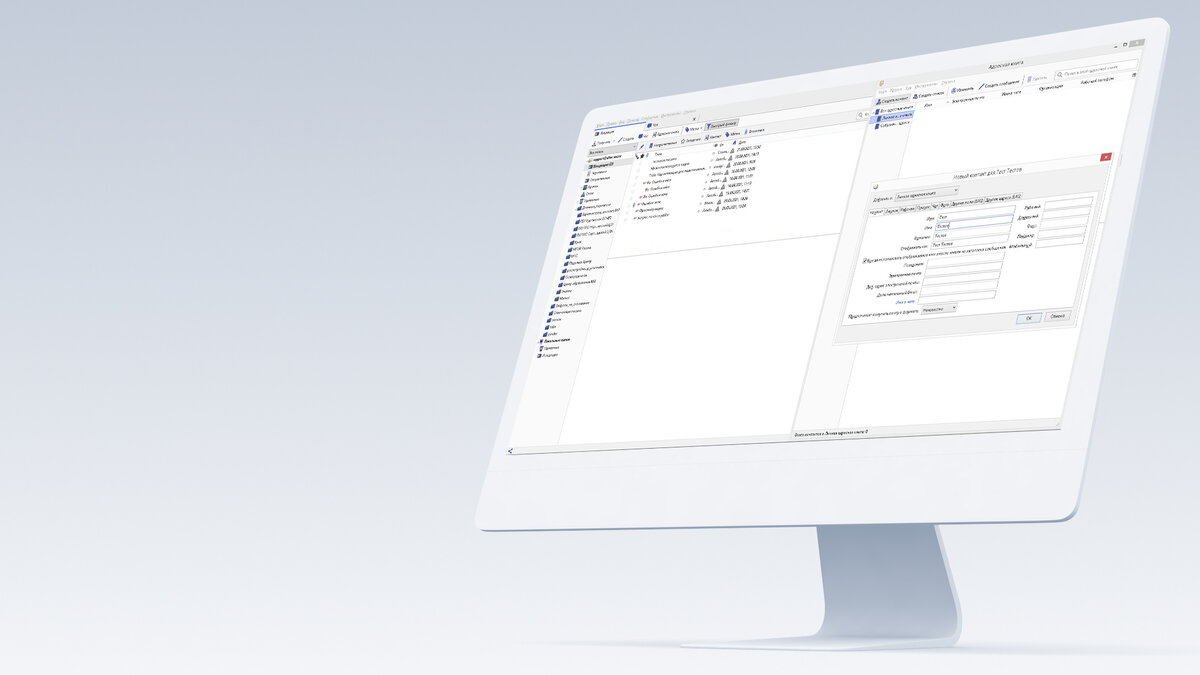Click the OK button in contact dialog
This screenshot has width=1200, height=675.
[x=1028, y=318]
